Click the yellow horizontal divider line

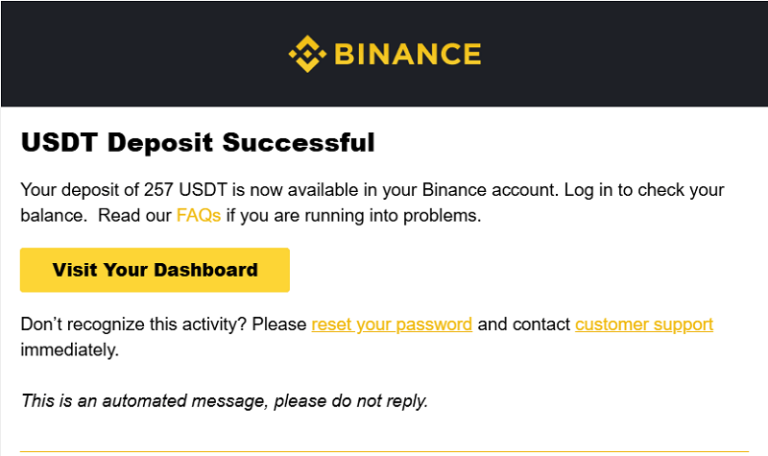(x=384, y=452)
